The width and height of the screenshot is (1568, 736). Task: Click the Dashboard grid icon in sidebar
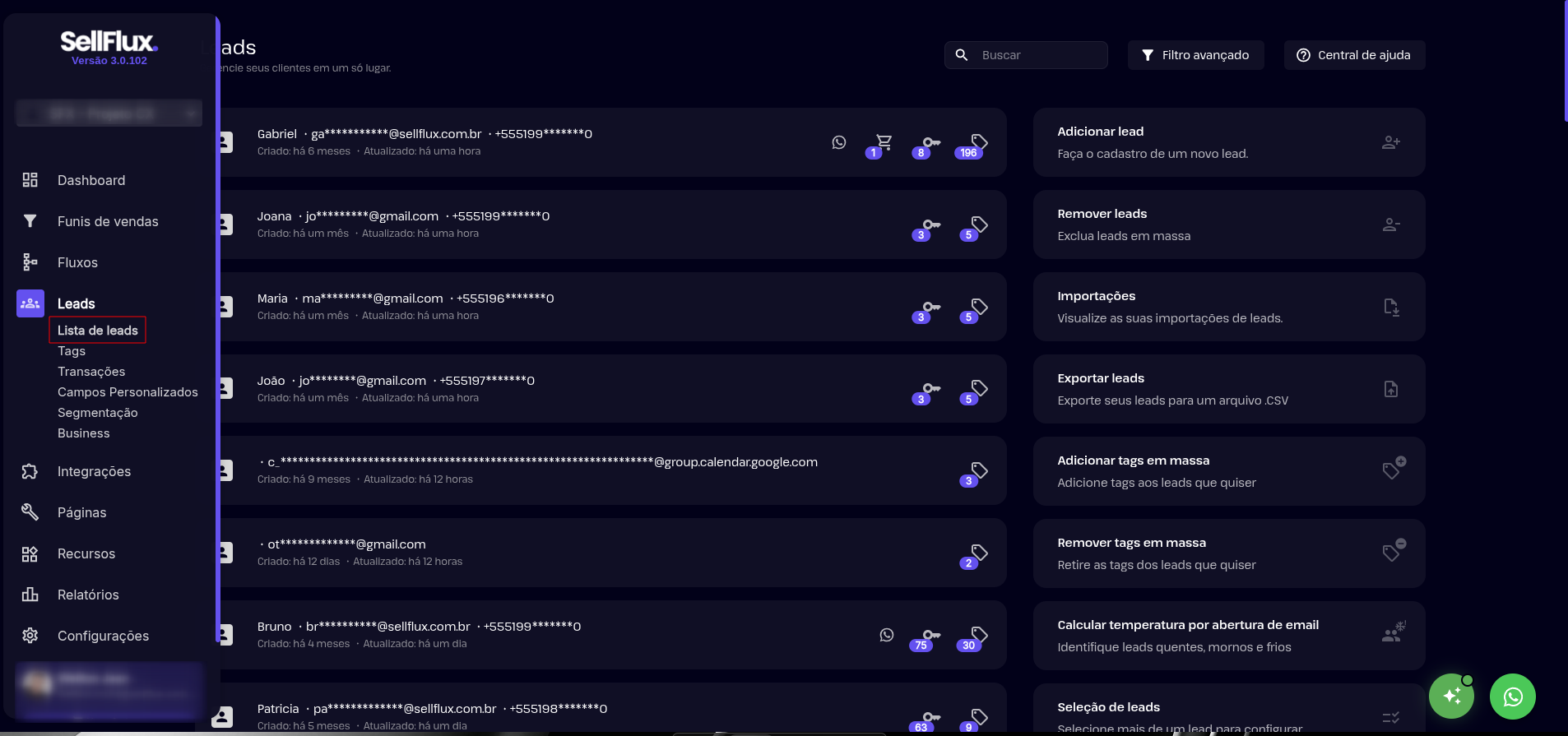(30, 180)
